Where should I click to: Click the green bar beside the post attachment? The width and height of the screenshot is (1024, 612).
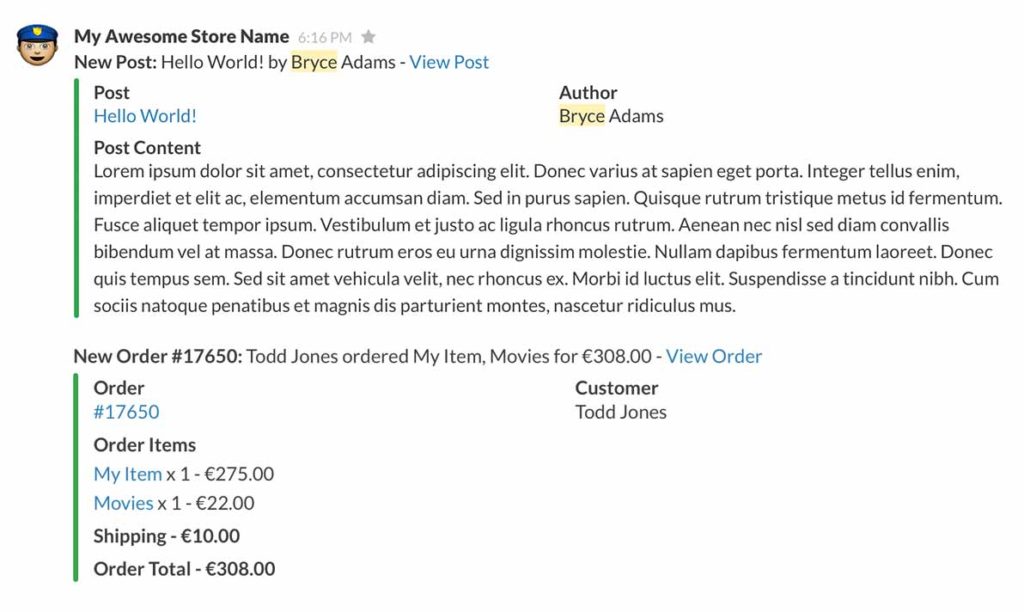point(76,198)
